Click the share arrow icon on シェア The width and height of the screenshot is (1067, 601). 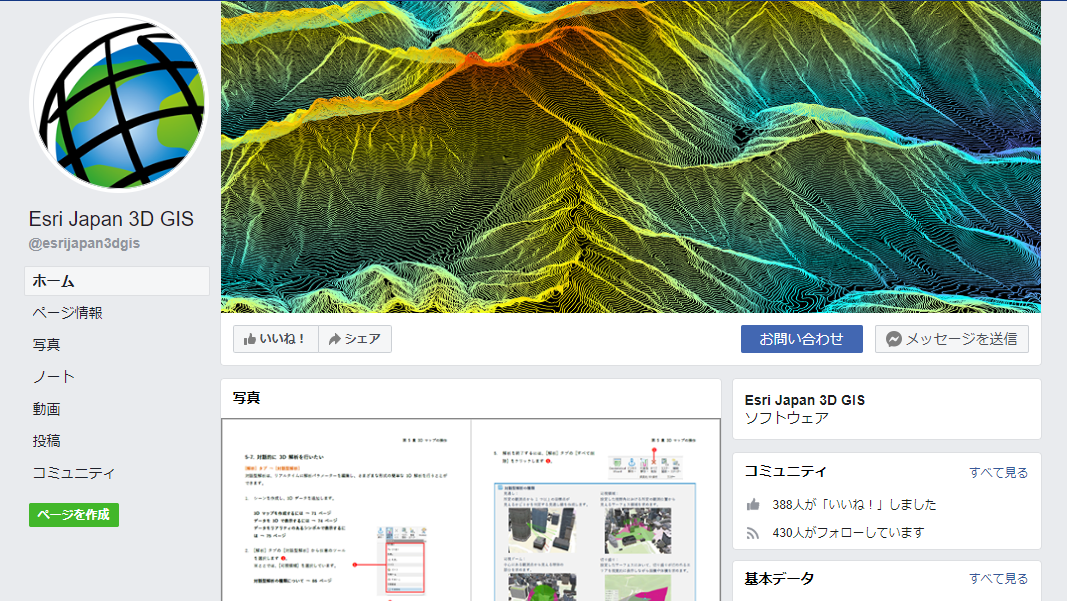click(335, 339)
